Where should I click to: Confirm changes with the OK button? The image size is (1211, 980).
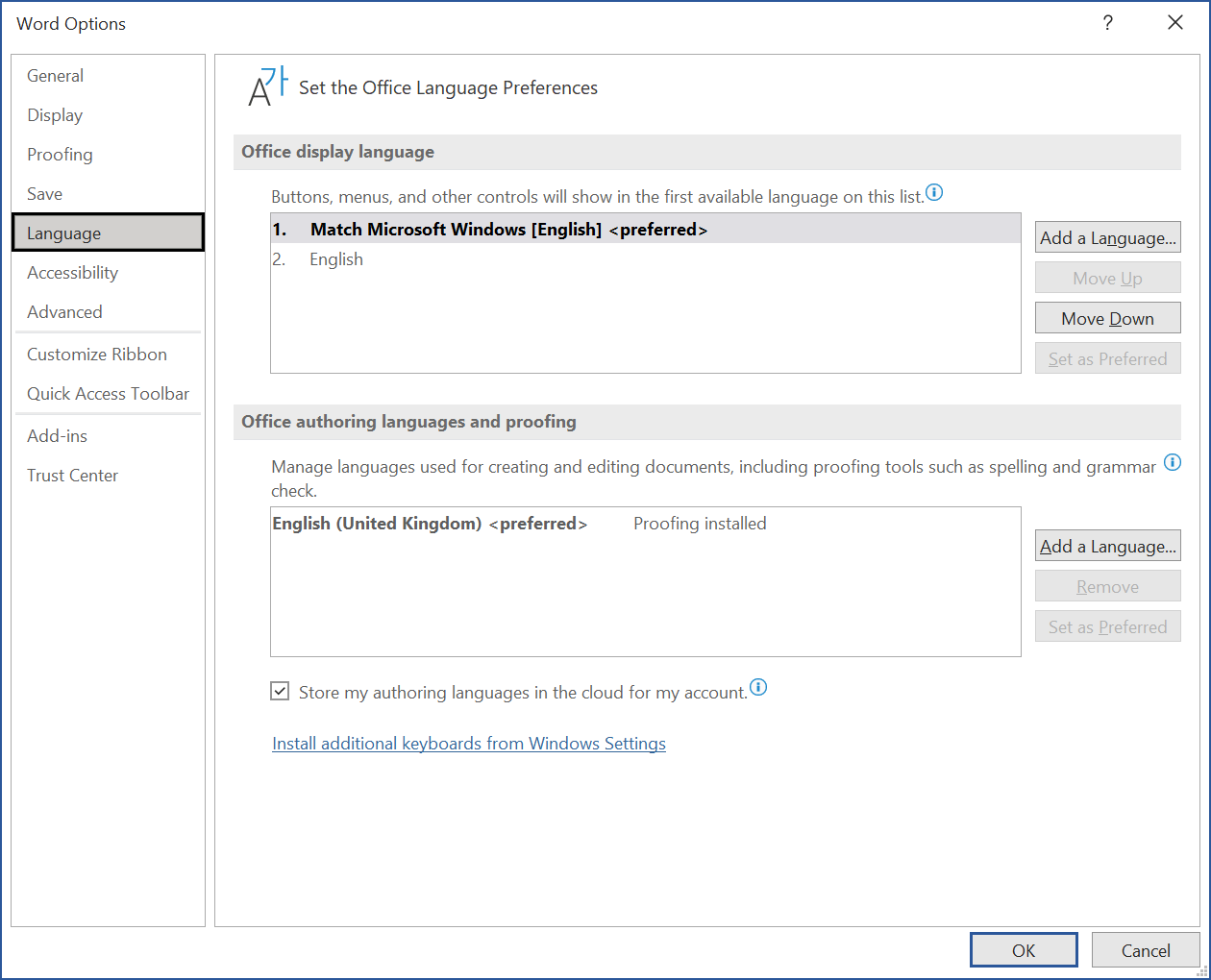[x=1024, y=950]
